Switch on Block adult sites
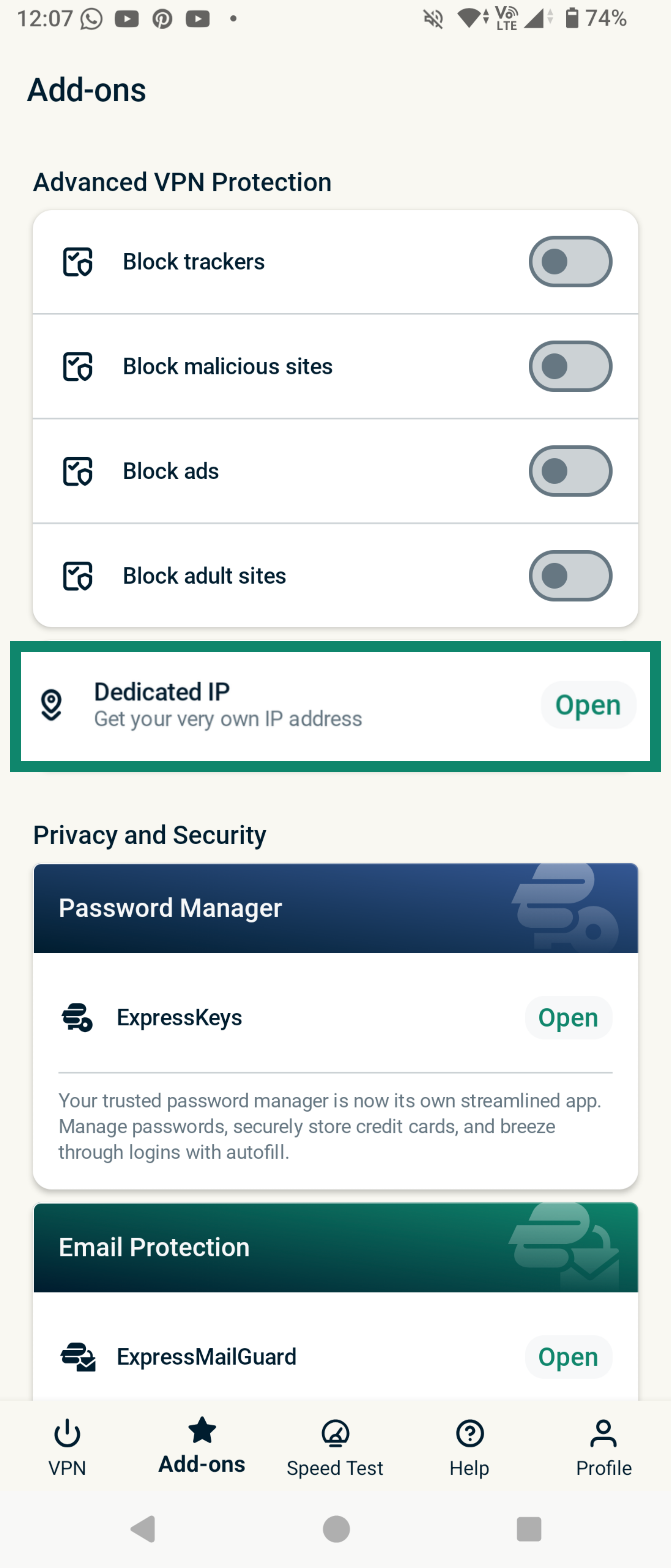 (570, 576)
